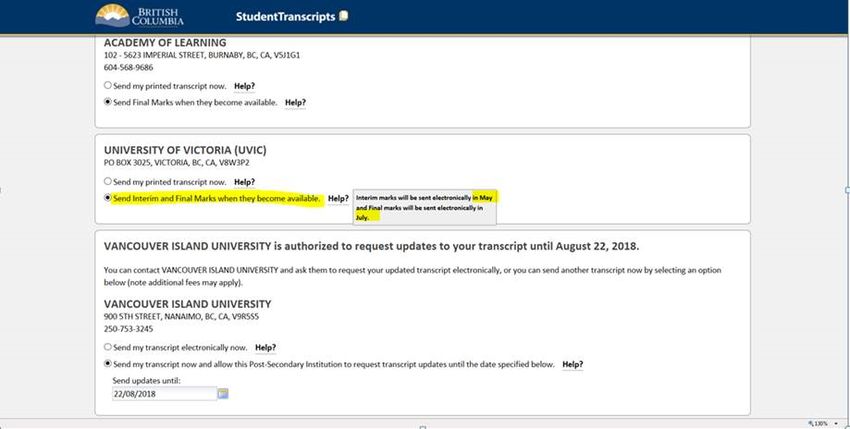Select VIU Send my transcript electronically now
This screenshot has width=850, height=429.
[x=108, y=347]
